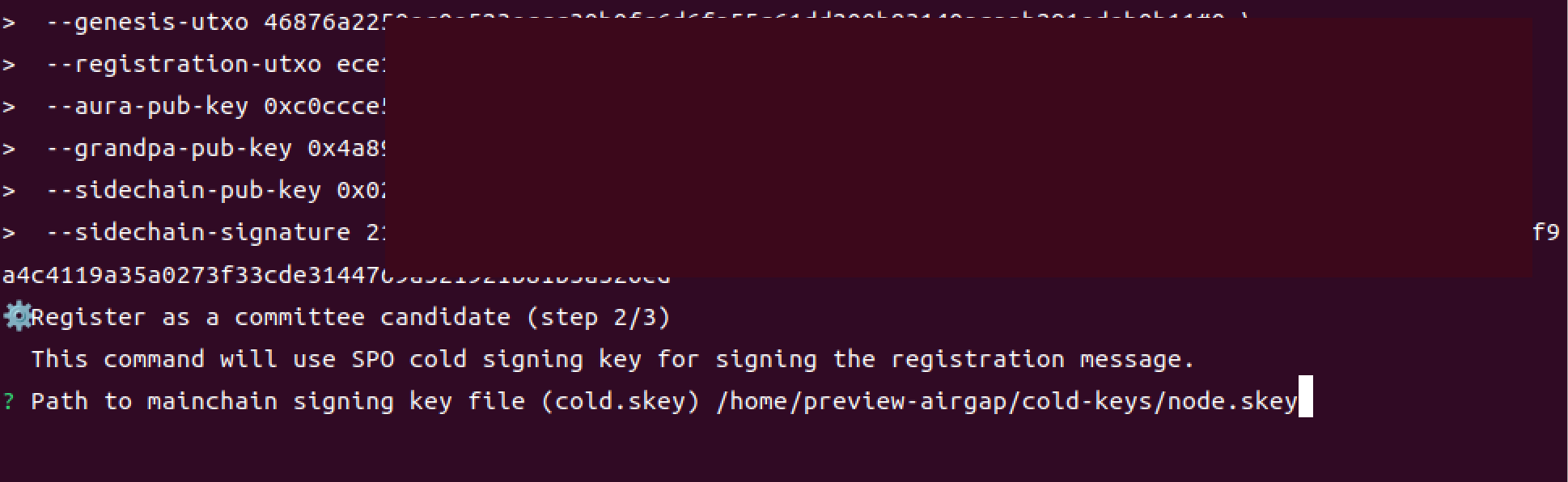
Task: Click the "(step 2/3)" indicator
Action: click(x=599, y=317)
